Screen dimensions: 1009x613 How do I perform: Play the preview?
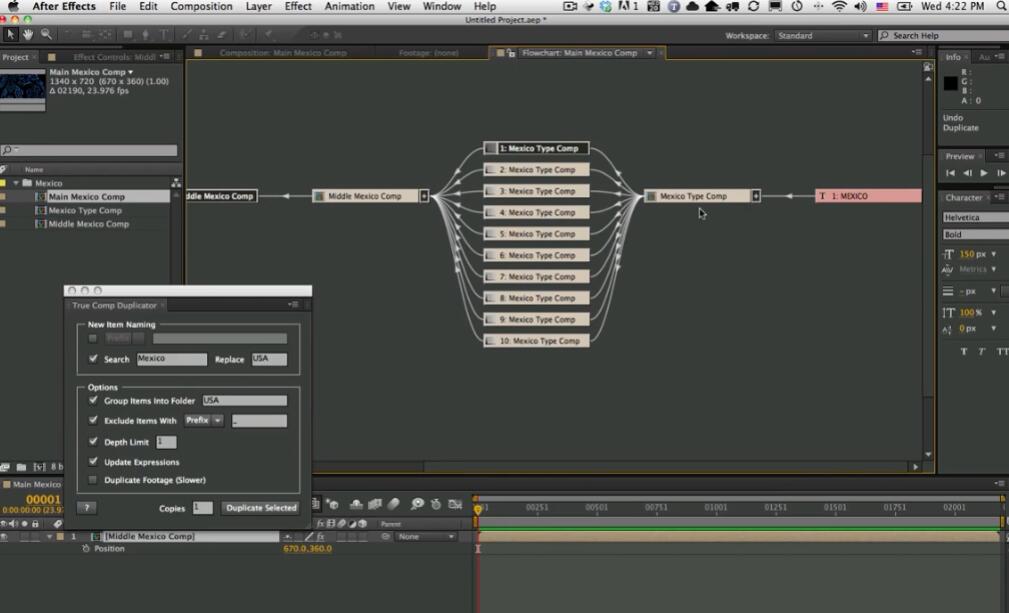(x=984, y=173)
